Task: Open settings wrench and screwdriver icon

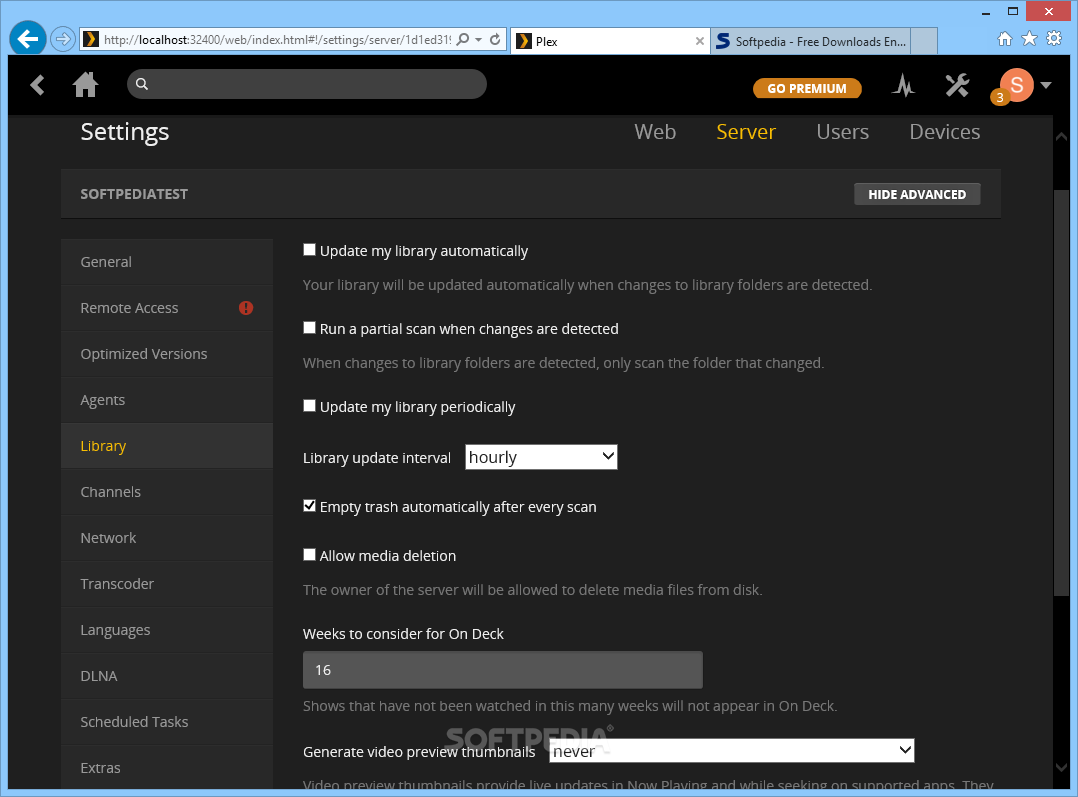Action: (956, 85)
